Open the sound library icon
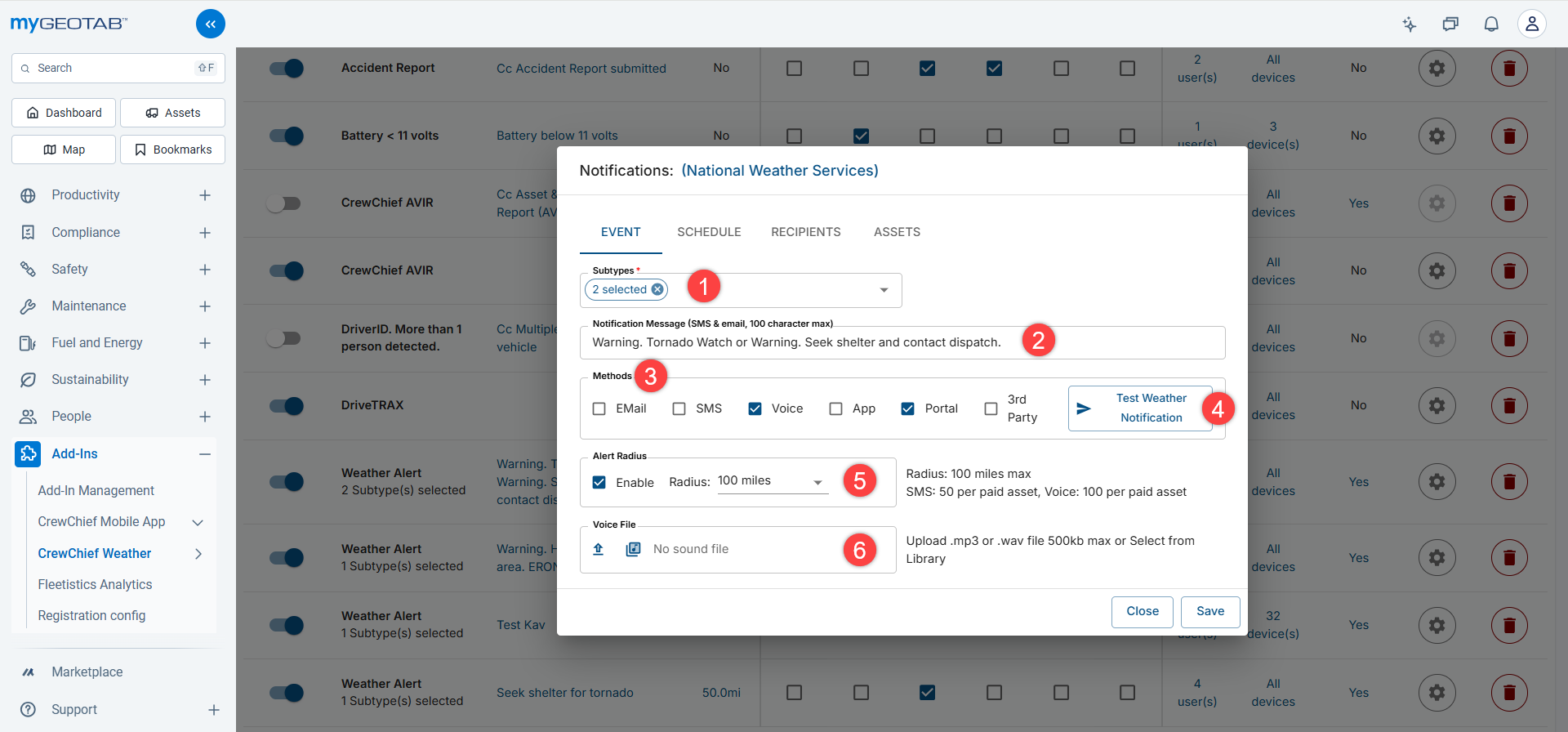Viewport: 1568px width, 732px height. (x=633, y=549)
